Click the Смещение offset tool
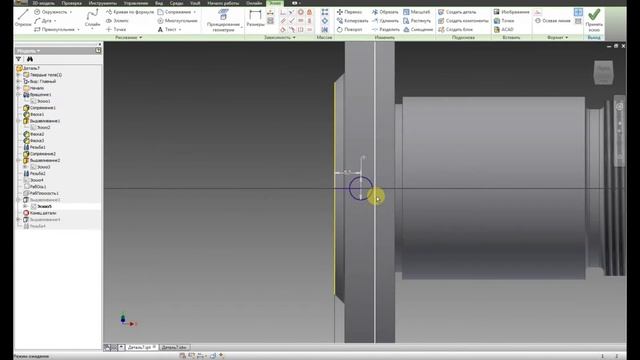Image resolution: width=640 pixels, height=360 pixels. 418,29
